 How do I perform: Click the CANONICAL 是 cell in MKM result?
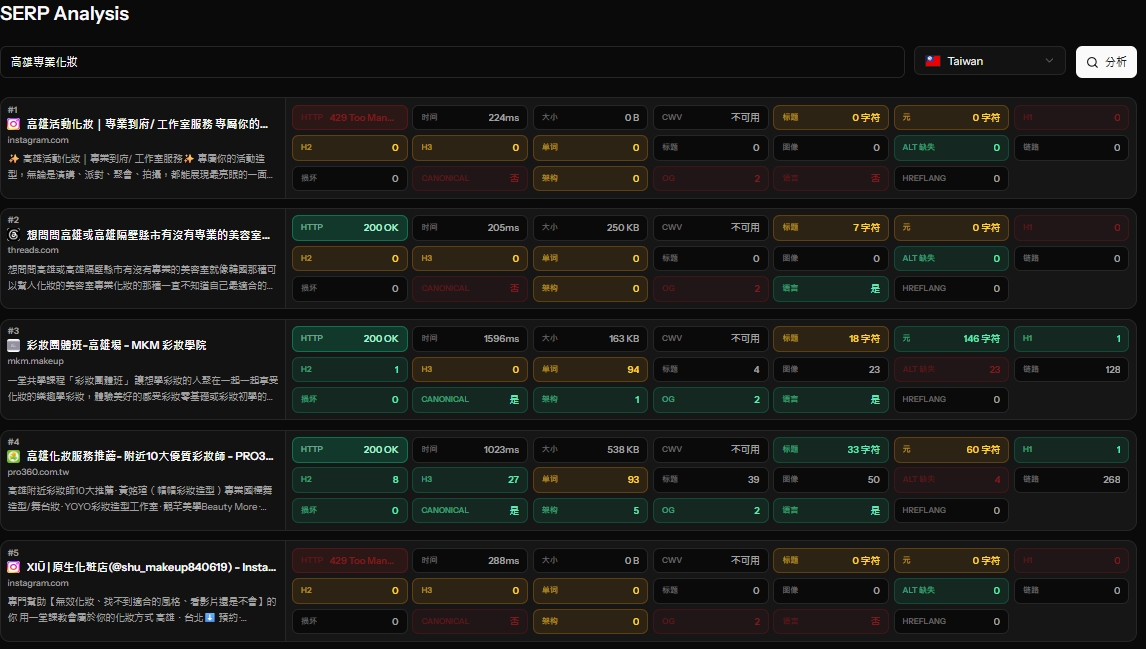(470, 399)
